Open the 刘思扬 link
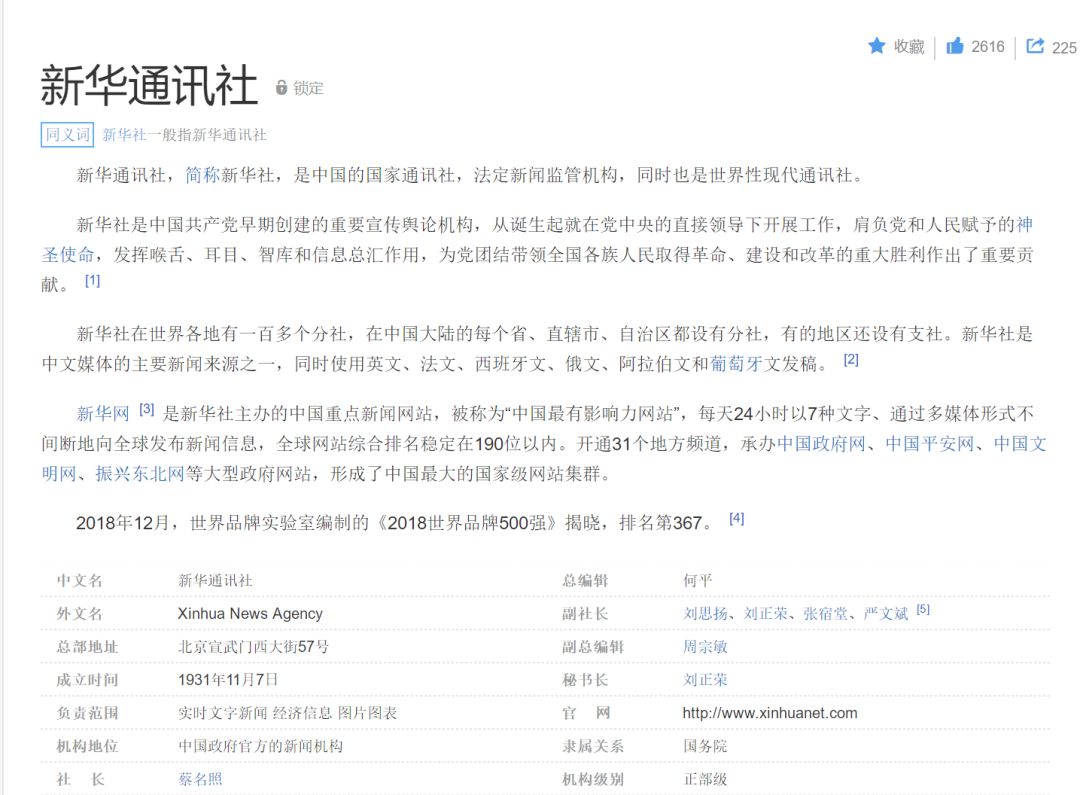This screenshot has width=1080, height=795. click(705, 613)
